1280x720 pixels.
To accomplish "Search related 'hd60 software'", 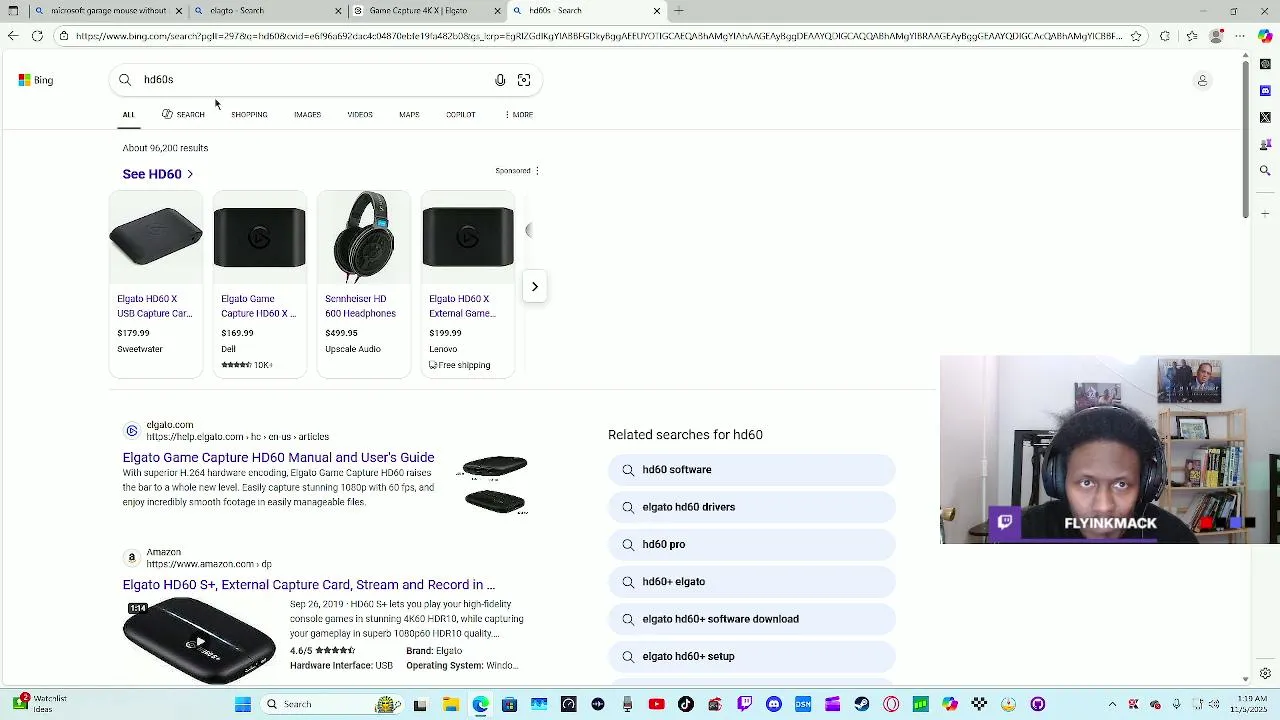I will pyautogui.click(x=752, y=470).
